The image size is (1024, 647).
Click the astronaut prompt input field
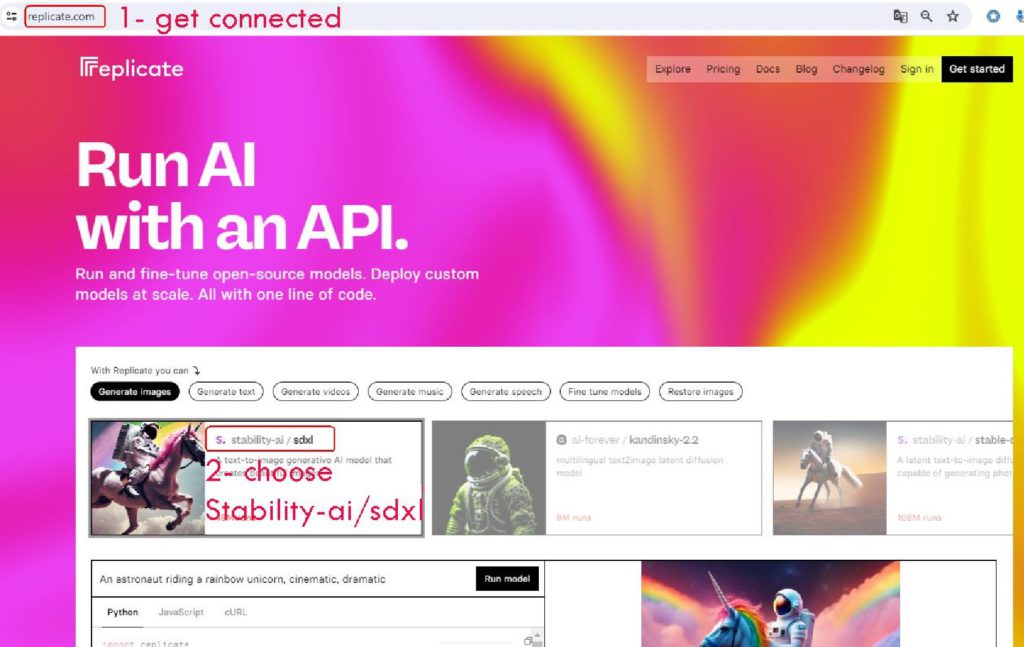[x=284, y=579]
